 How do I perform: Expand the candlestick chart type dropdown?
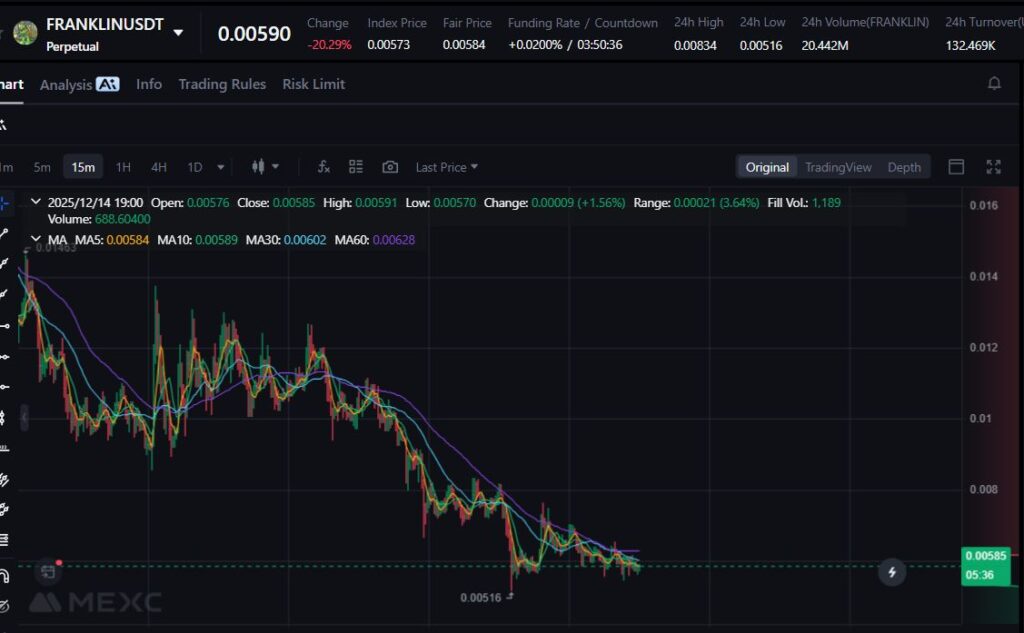(265, 167)
